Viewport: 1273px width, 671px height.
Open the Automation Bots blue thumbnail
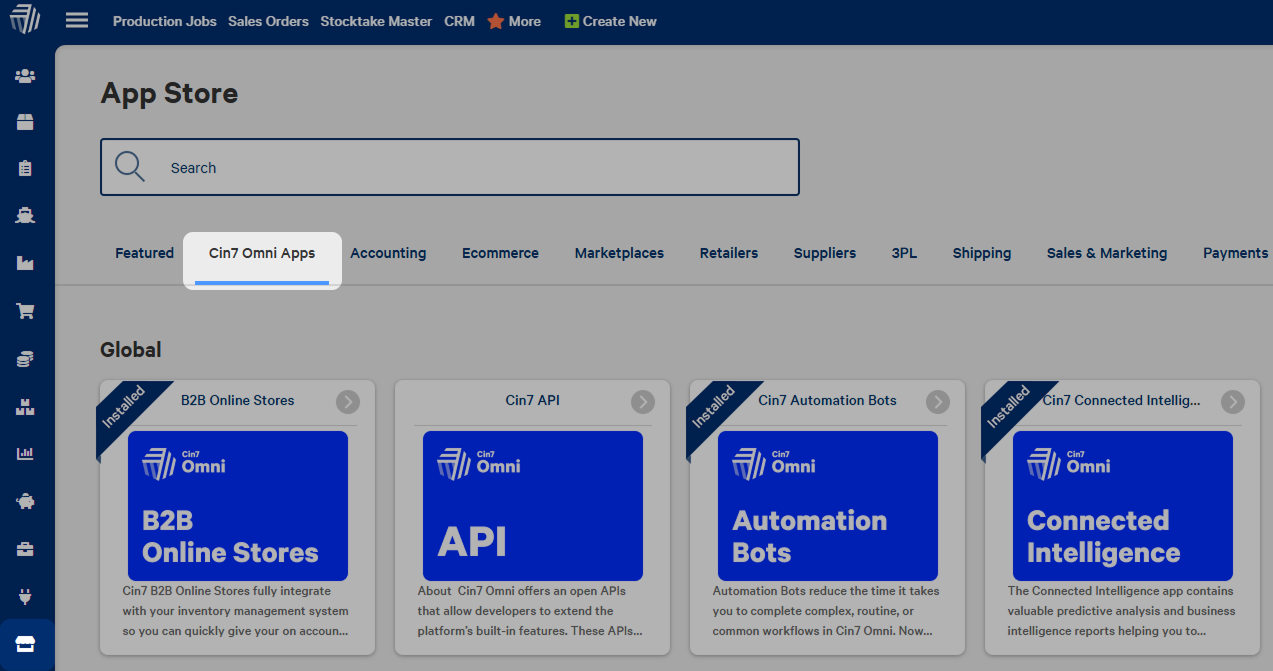828,506
